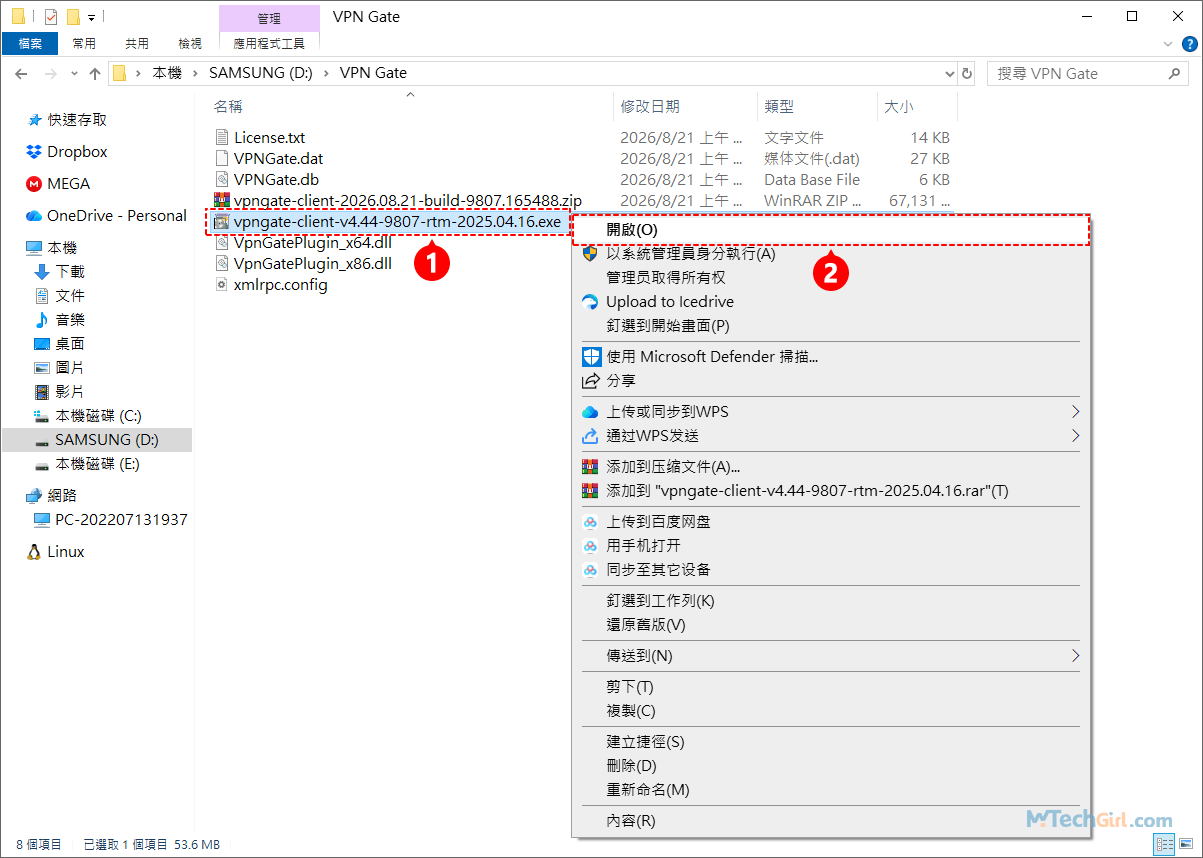Select the License.txt file icon

[222, 137]
